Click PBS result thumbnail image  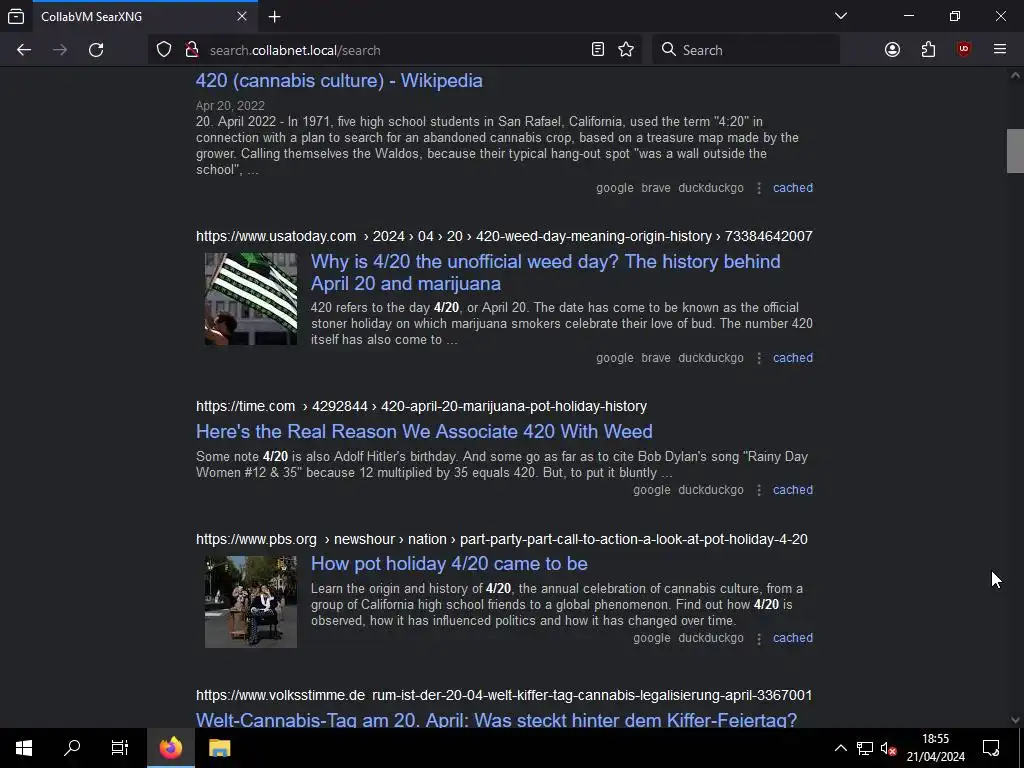[251, 602]
